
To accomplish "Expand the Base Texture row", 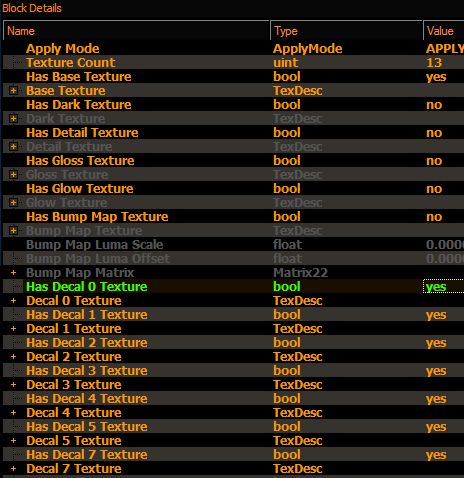I will tap(13, 91).
